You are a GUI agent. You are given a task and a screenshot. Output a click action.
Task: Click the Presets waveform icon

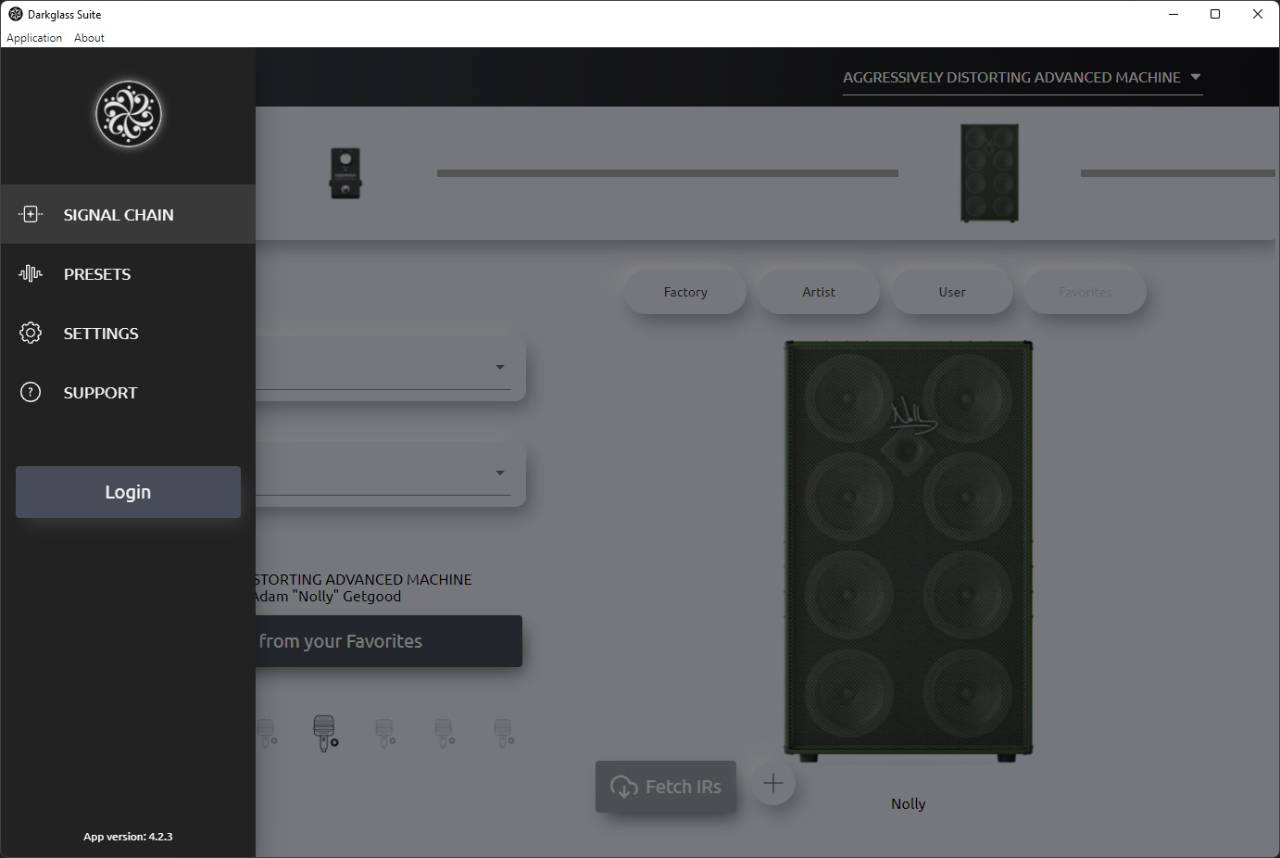click(31, 274)
